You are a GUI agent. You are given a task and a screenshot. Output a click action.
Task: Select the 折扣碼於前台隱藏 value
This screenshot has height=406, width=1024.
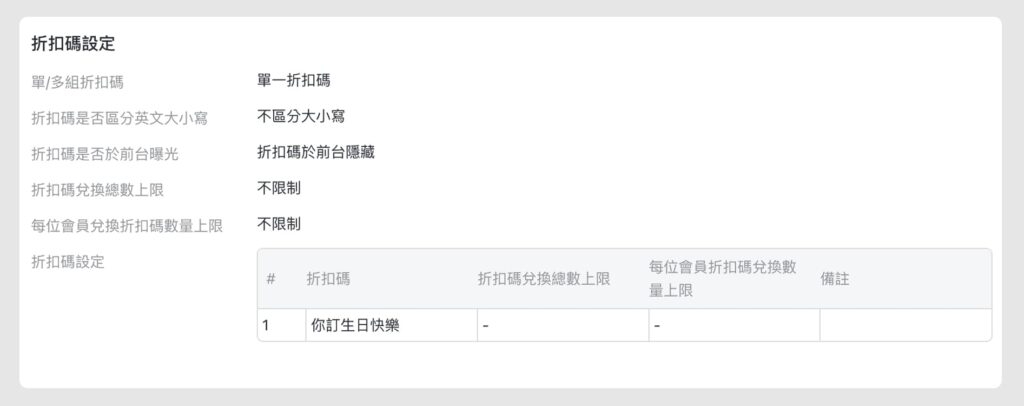click(x=316, y=152)
